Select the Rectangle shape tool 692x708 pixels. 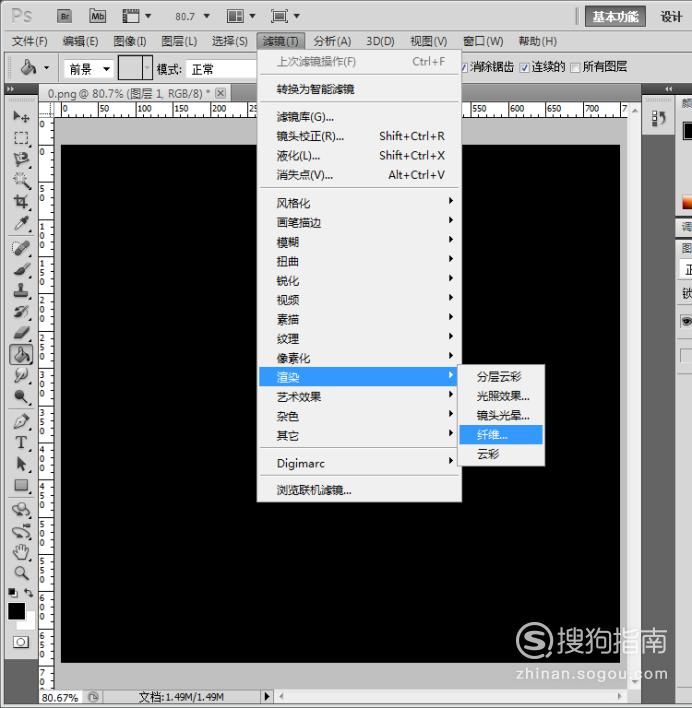[x=21, y=485]
